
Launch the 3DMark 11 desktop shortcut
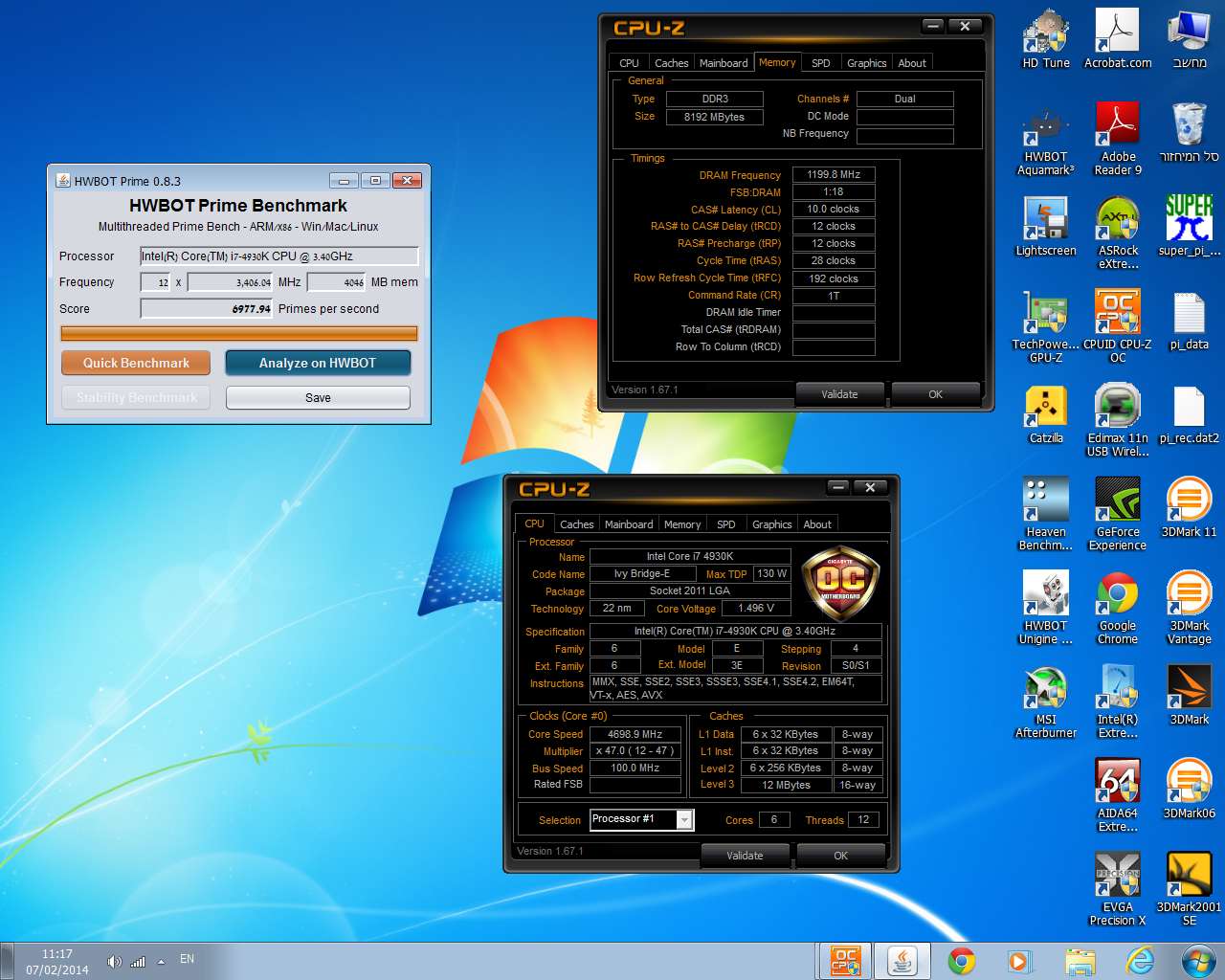(1190, 508)
